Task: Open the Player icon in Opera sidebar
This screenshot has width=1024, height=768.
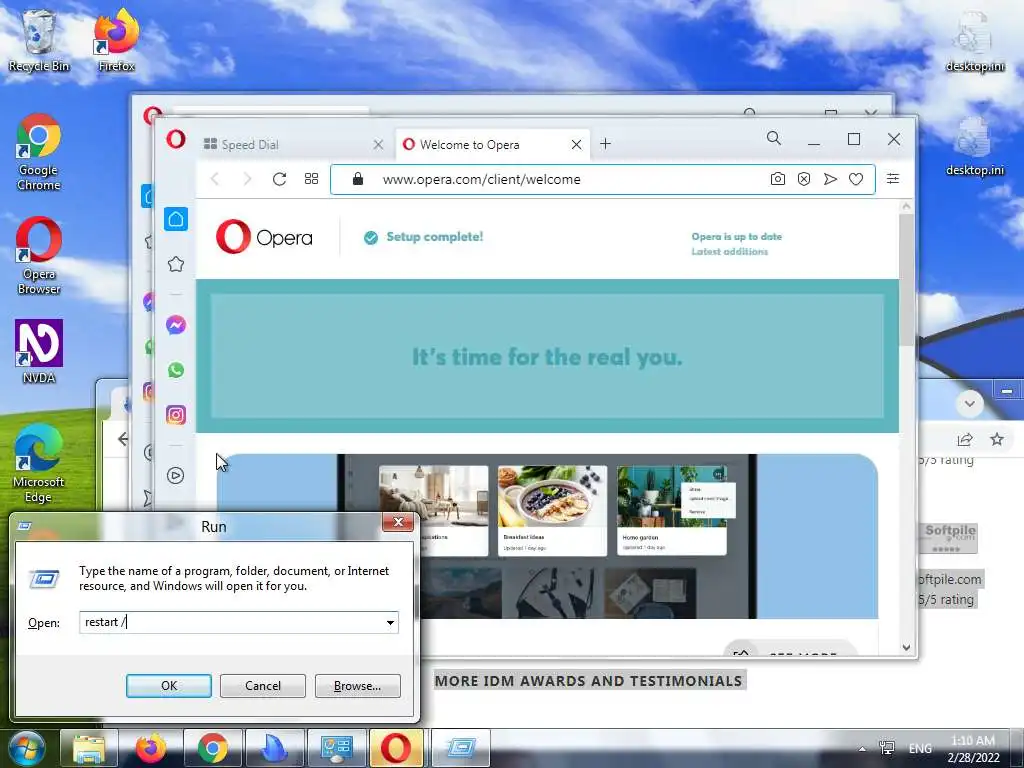Action: [x=176, y=475]
